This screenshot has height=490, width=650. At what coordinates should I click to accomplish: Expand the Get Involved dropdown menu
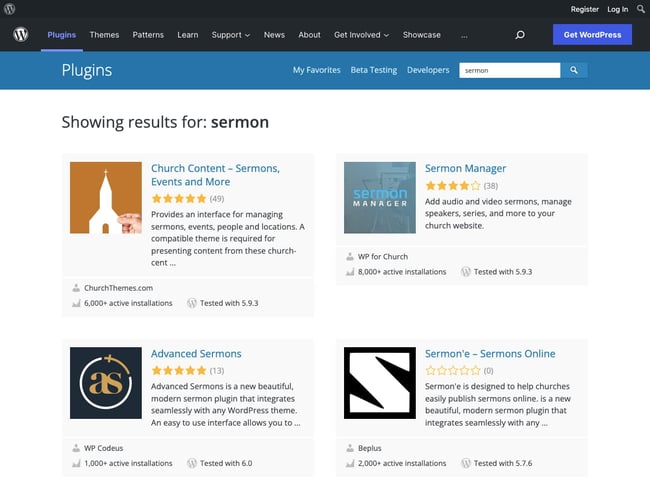click(x=361, y=35)
